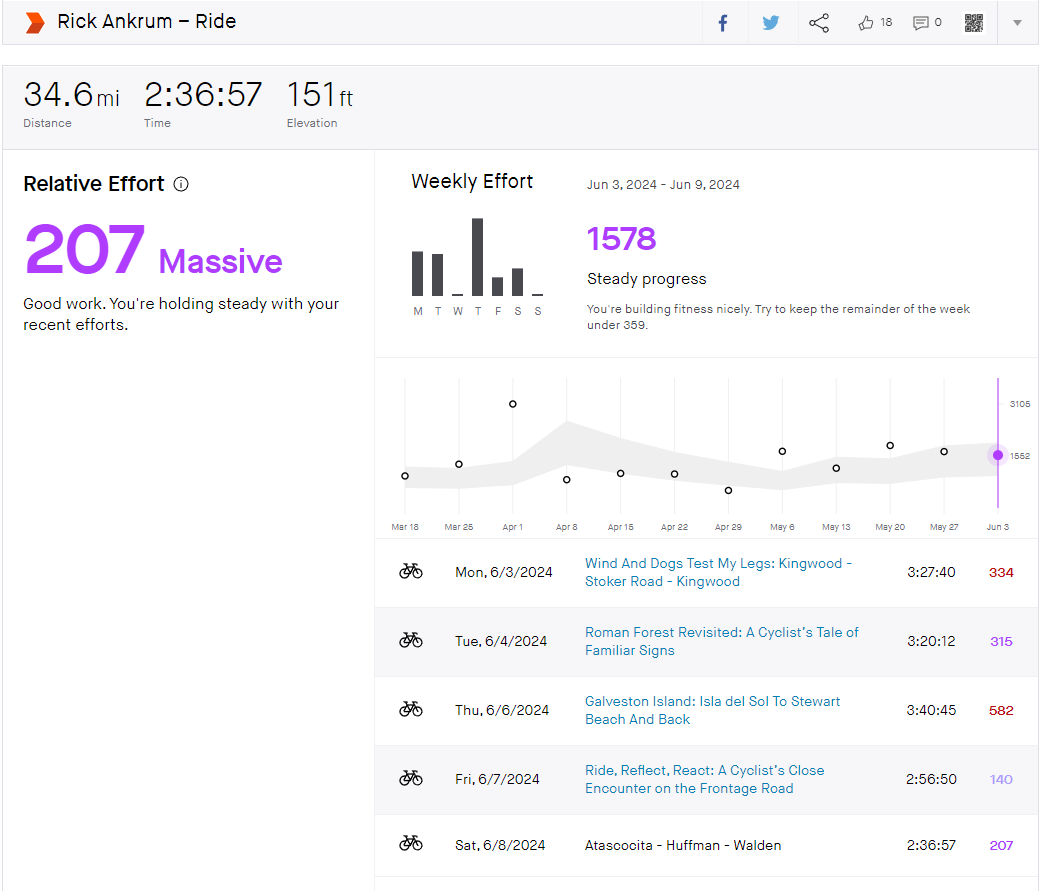Select the May 6 chart data point
The height and width of the screenshot is (891, 1040).
[782, 451]
